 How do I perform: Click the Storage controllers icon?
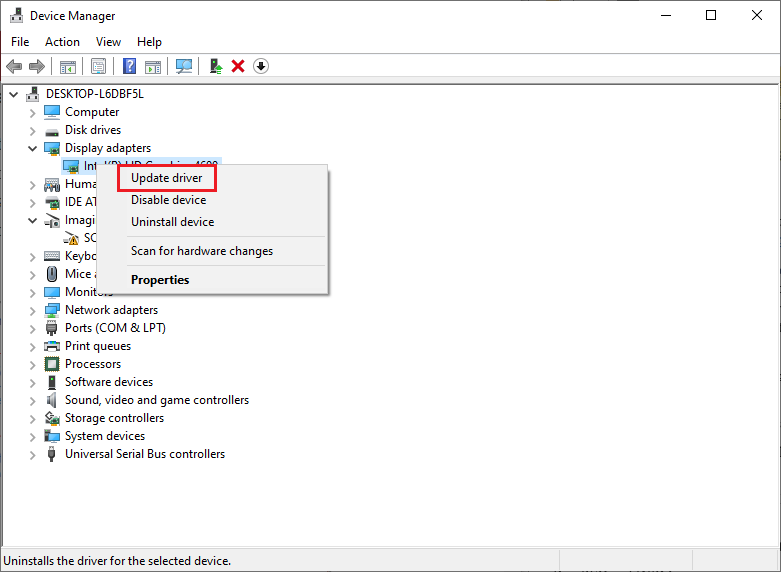(x=52, y=418)
